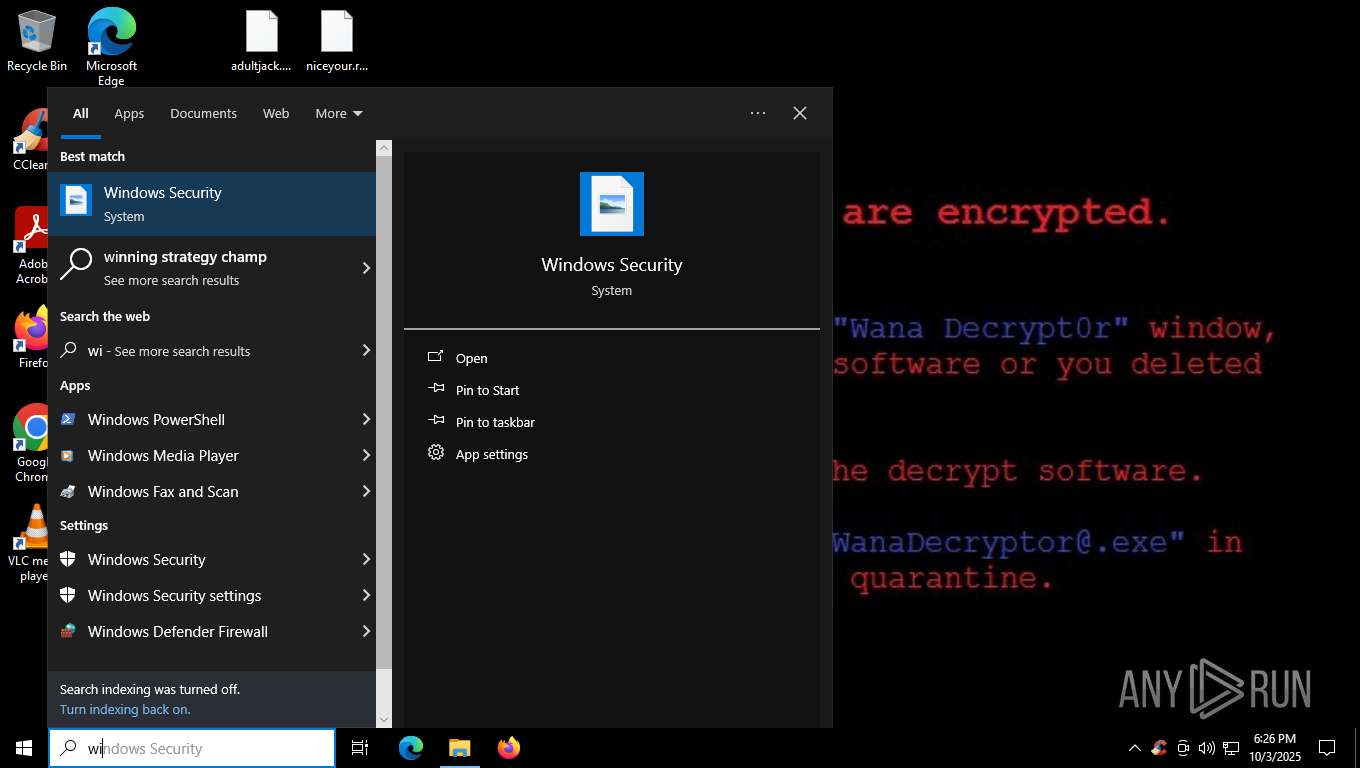Click 'Turn indexing back on' link
Screen dimensions: 1360x768
tap(125, 709)
